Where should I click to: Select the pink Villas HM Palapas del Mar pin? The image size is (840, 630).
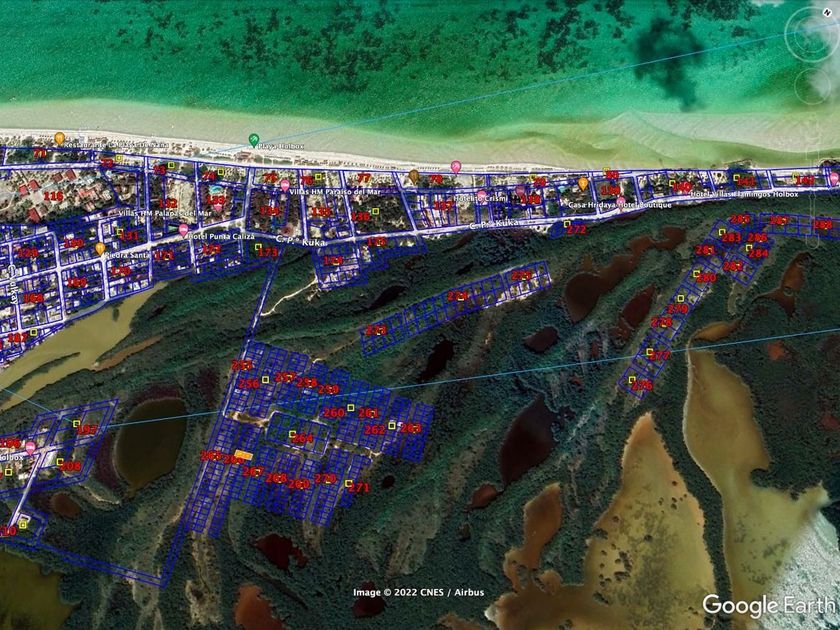tap(218, 206)
